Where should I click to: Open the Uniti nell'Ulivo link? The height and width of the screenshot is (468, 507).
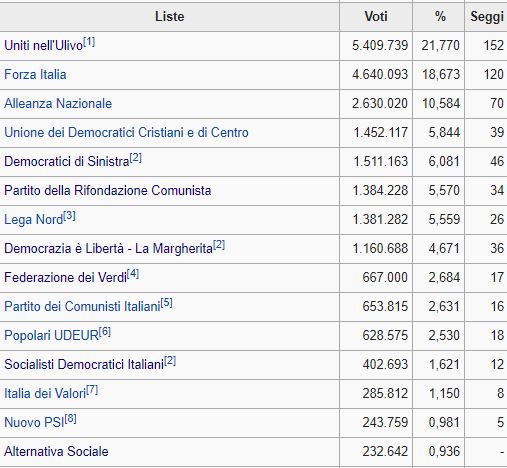point(43,46)
